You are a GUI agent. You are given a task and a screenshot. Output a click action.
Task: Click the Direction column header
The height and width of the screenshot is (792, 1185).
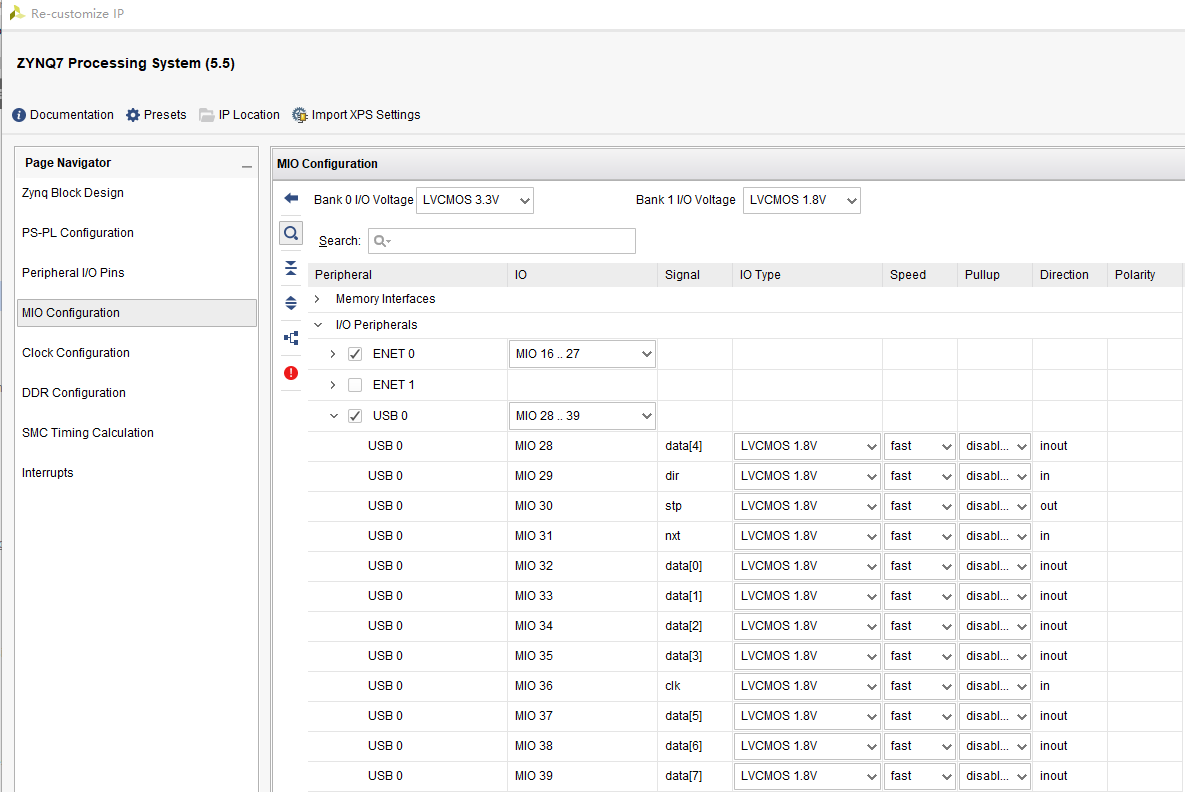click(1069, 275)
